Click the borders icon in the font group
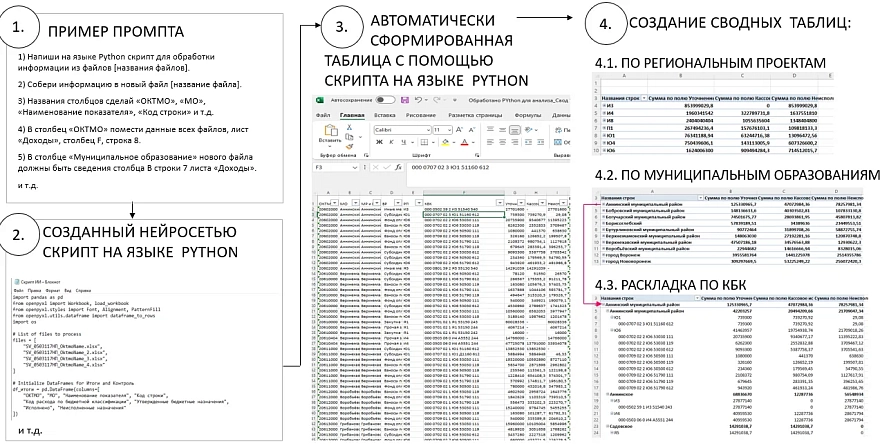 (x=424, y=142)
